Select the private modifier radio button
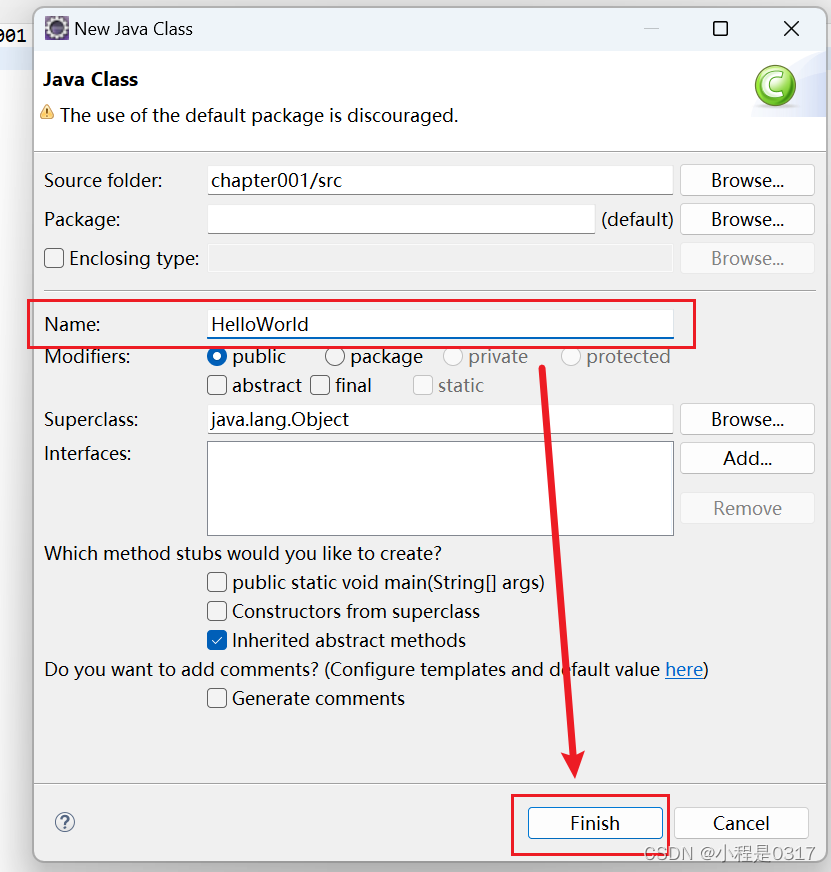The height and width of the screenshot is (872, 831). [453, 356]
